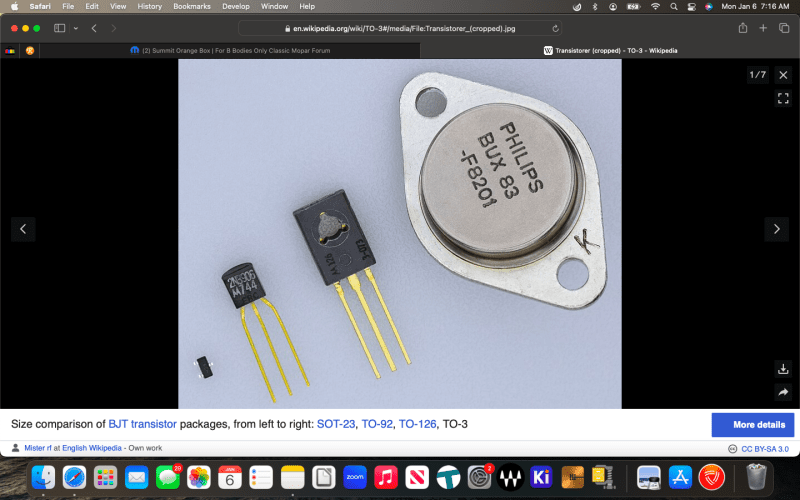The image size is (800, 500).
Task: Click the date and time in menu bar
Action: [755, 7]
